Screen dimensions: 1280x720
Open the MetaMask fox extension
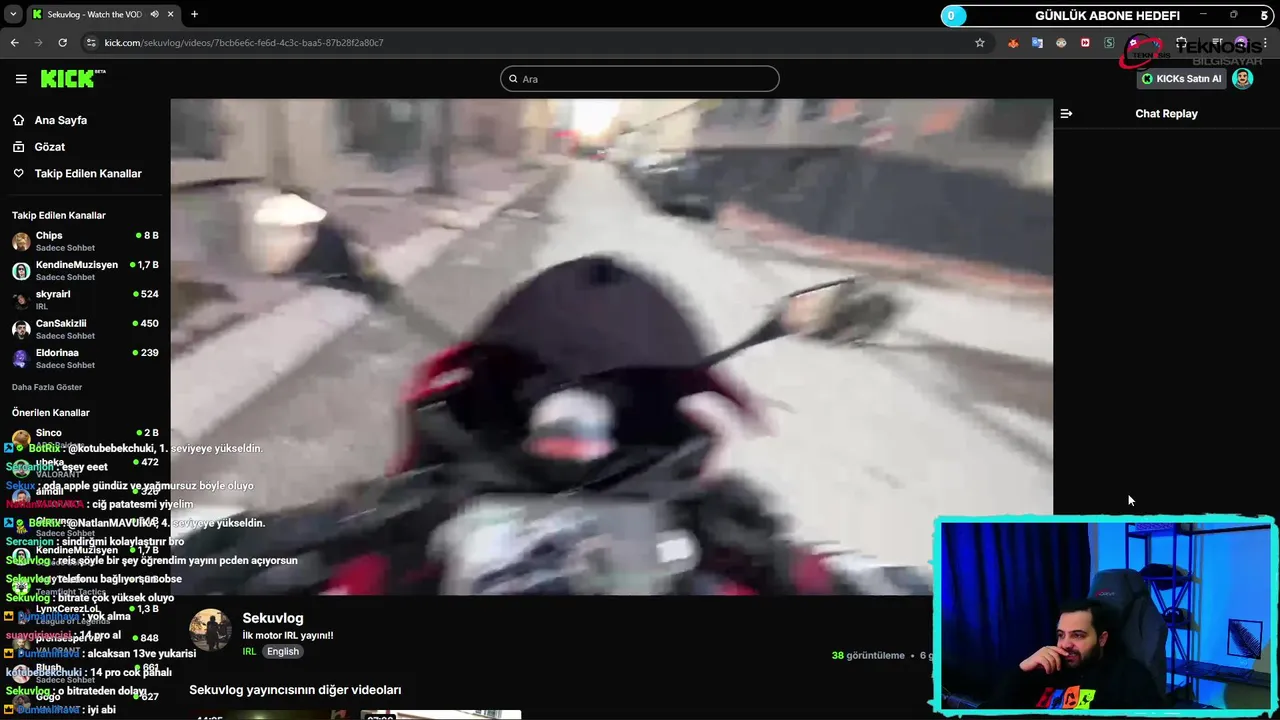point(1013,43)
